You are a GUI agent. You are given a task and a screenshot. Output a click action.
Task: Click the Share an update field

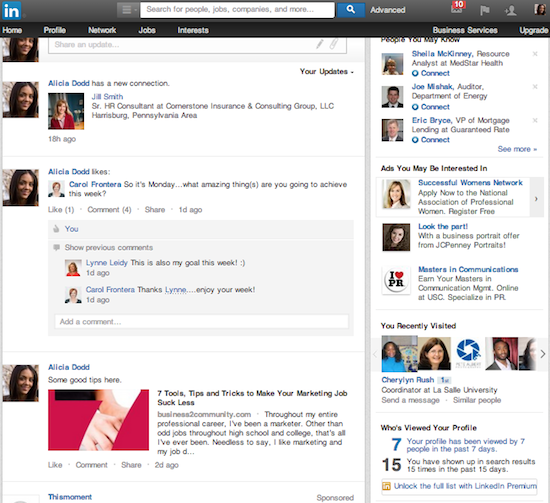(x=197, y=45)
